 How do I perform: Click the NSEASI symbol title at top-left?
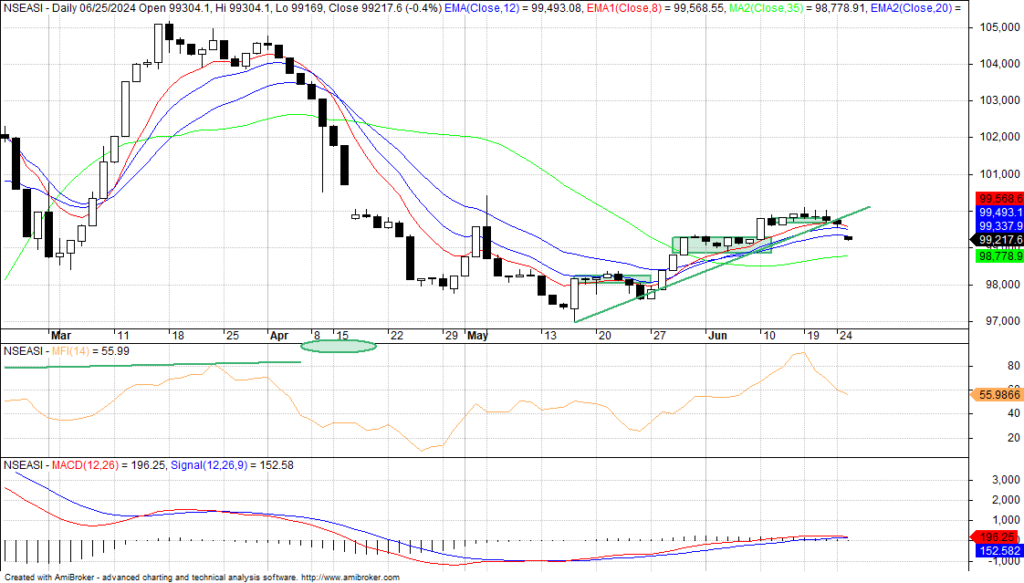pos(22,9)
